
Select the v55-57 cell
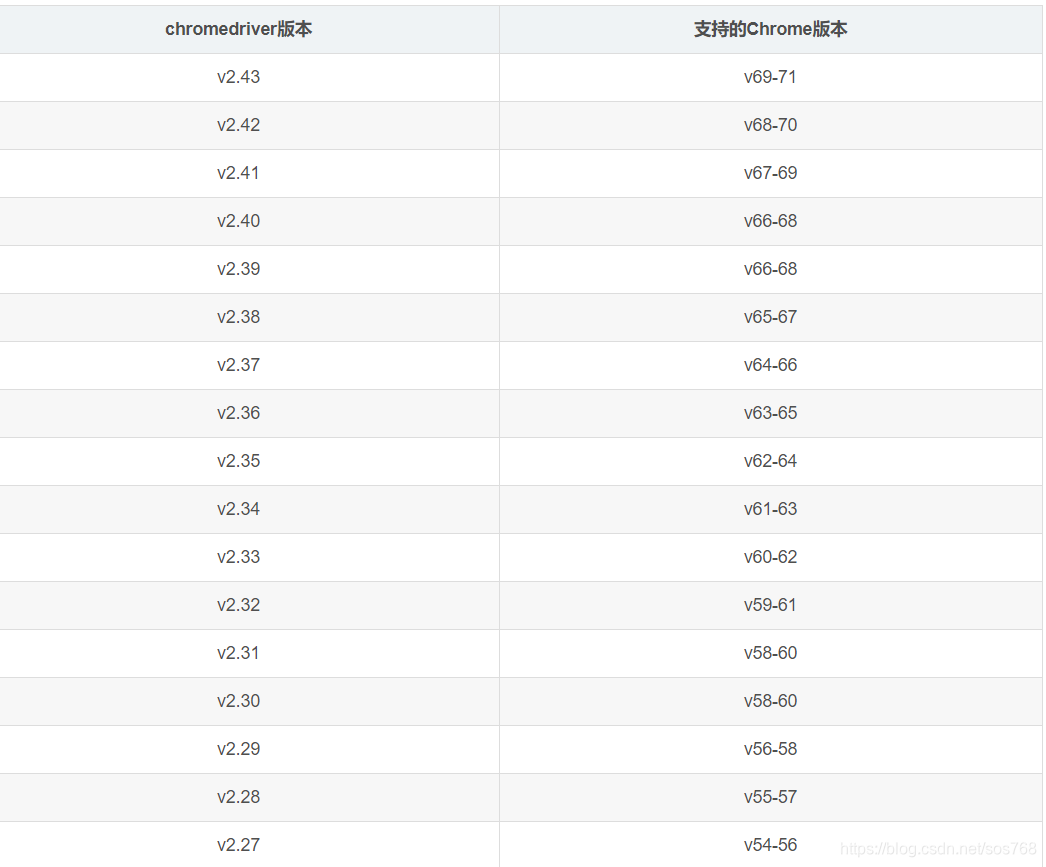coord(770,798)
